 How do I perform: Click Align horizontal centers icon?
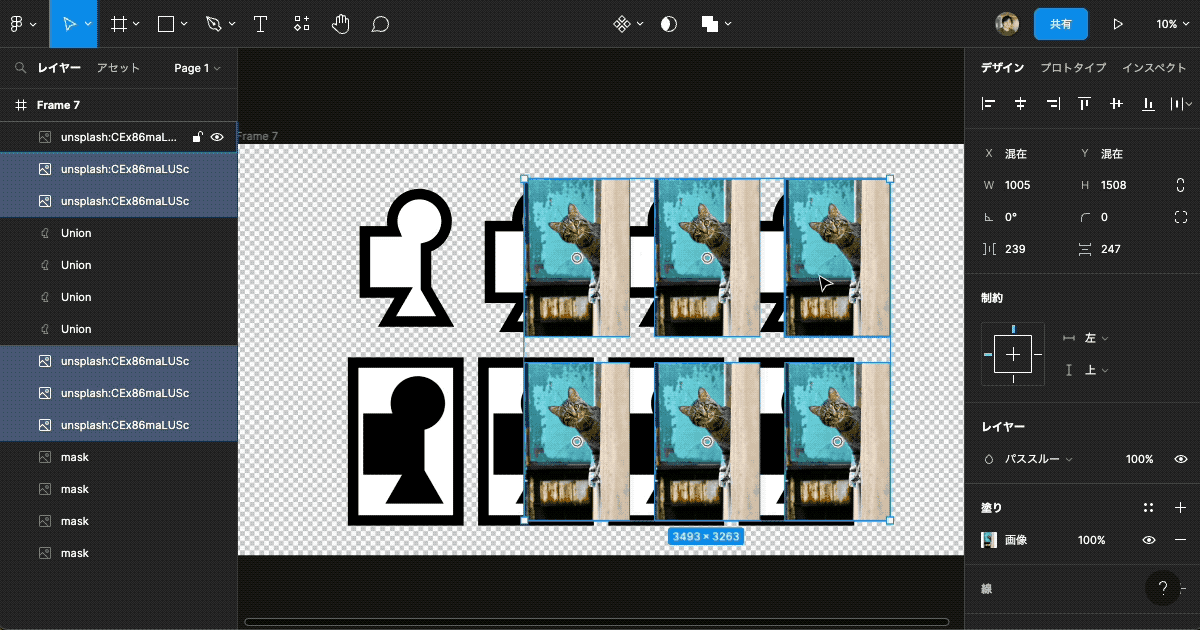(x=1020, y=103)
